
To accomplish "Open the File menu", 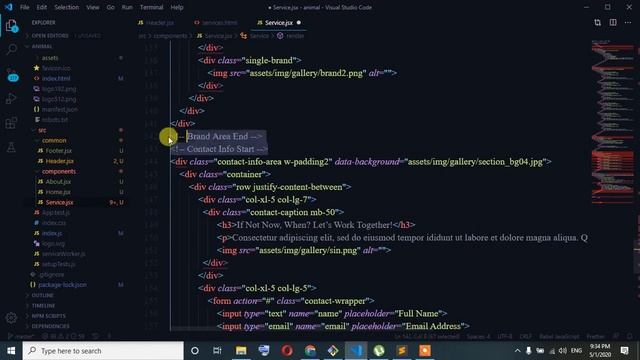I will tap(24, 7).
